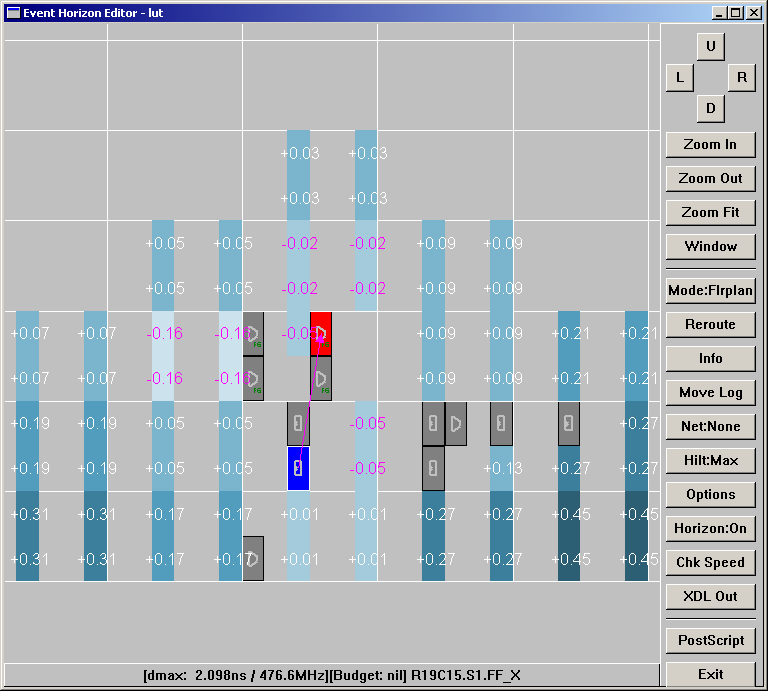The width and height of the screenshot is (768, 691).
Task: Click the flip-flop cell directly above the +0.13 value
Action: click(x=501, y=424)
